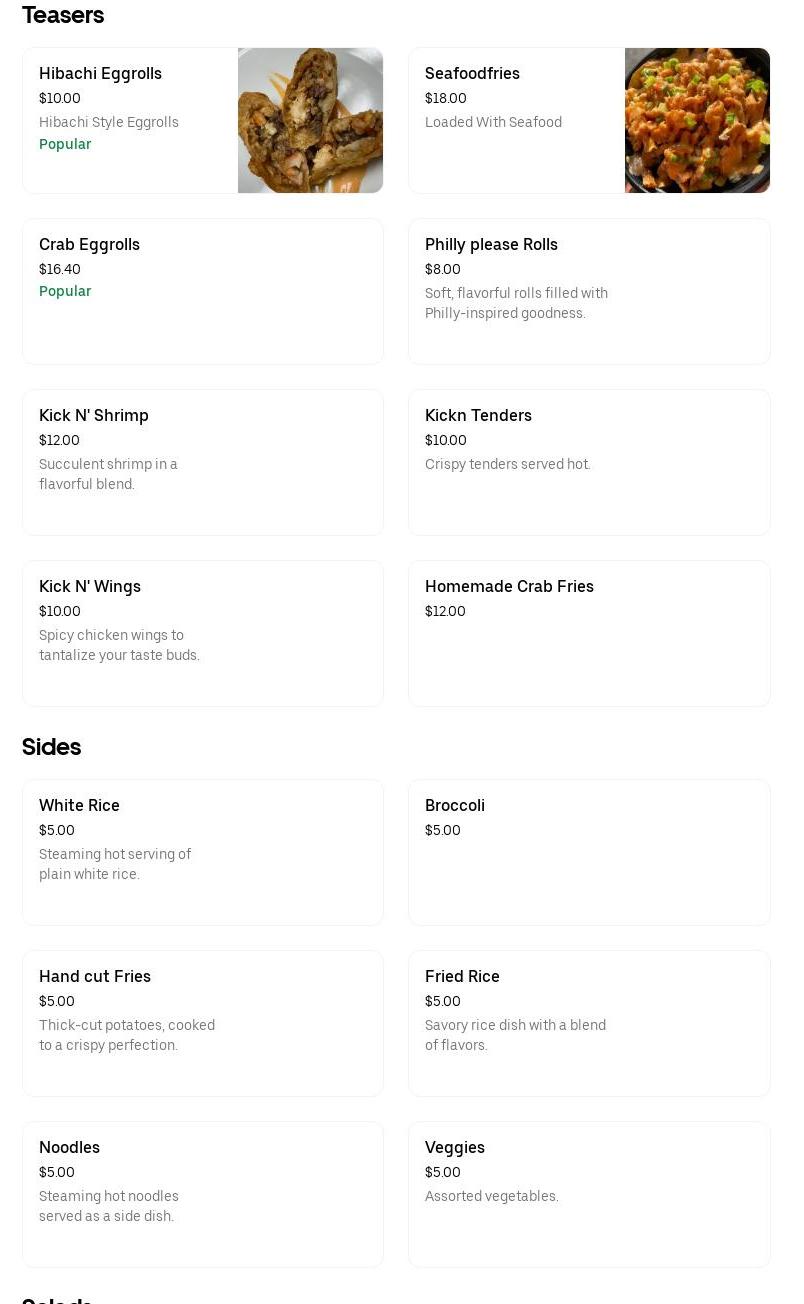Open Homemade Crab Fries details
Screen dimensions: 804x1304
tap(589, 633)
